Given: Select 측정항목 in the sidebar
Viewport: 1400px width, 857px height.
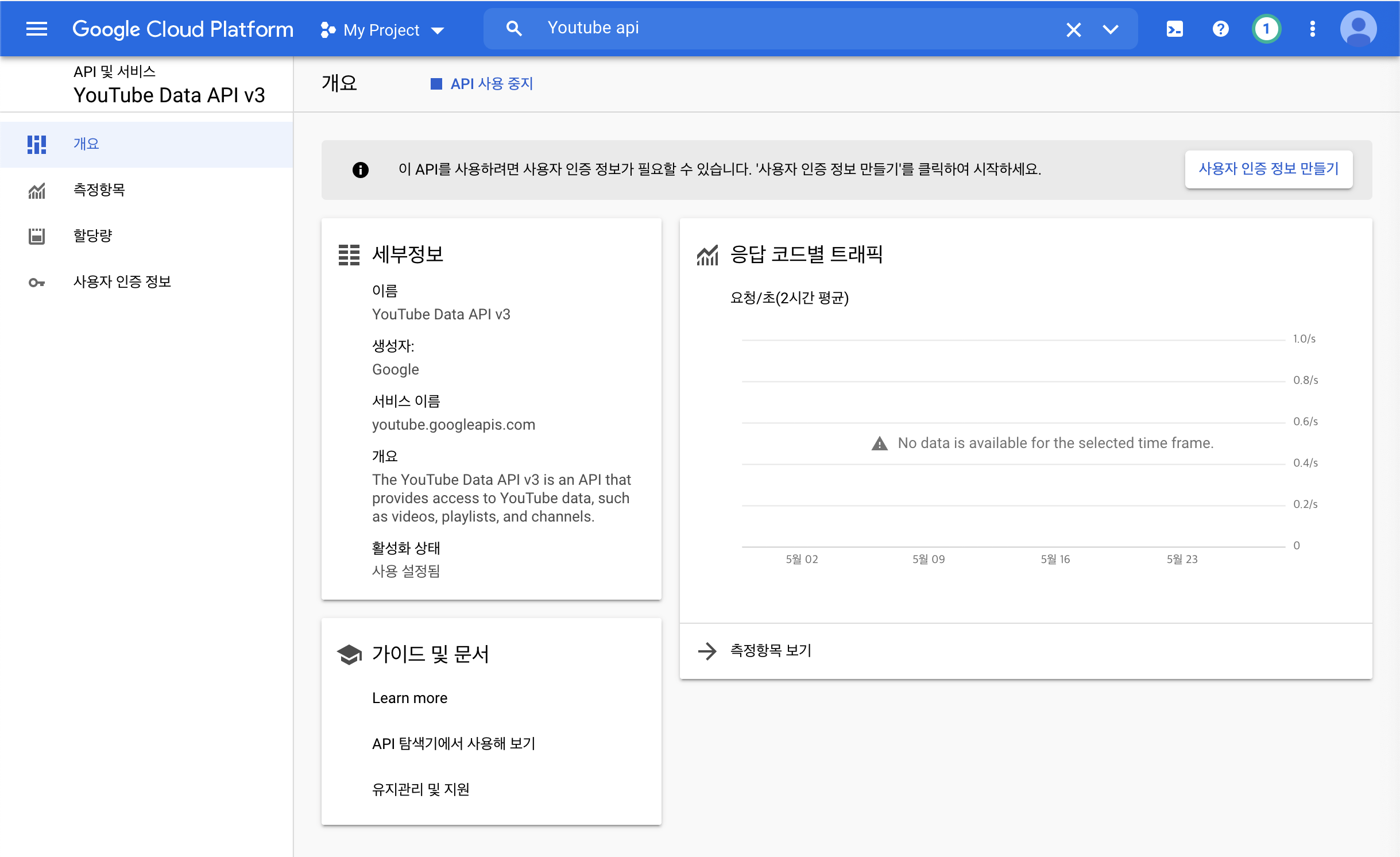Looking at the screenshot, I should (146, 190).
